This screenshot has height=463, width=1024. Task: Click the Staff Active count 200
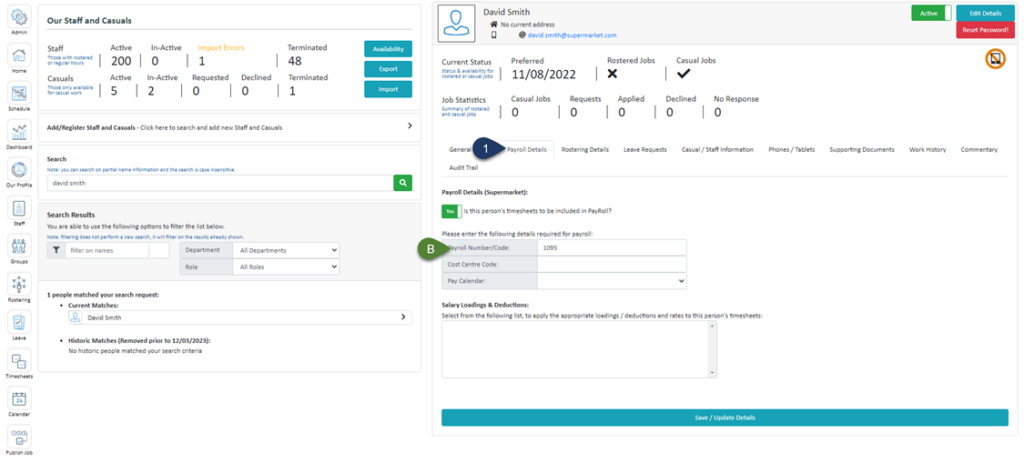tap(121, 61)
